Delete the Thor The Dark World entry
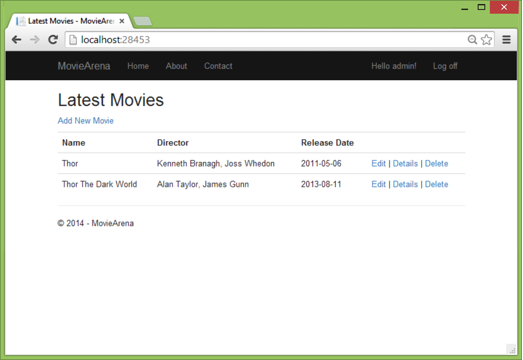This screenshot has height=360, width=523. tap(436, 184)
